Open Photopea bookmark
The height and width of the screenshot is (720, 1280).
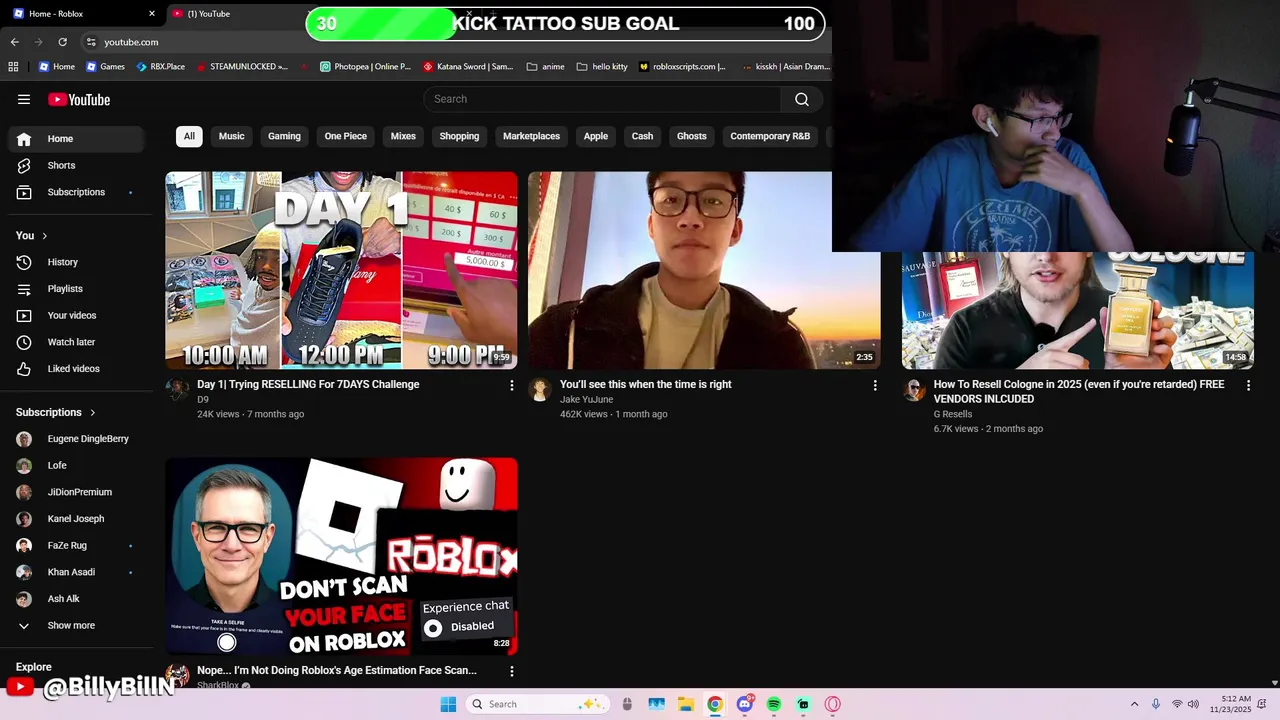366,67
